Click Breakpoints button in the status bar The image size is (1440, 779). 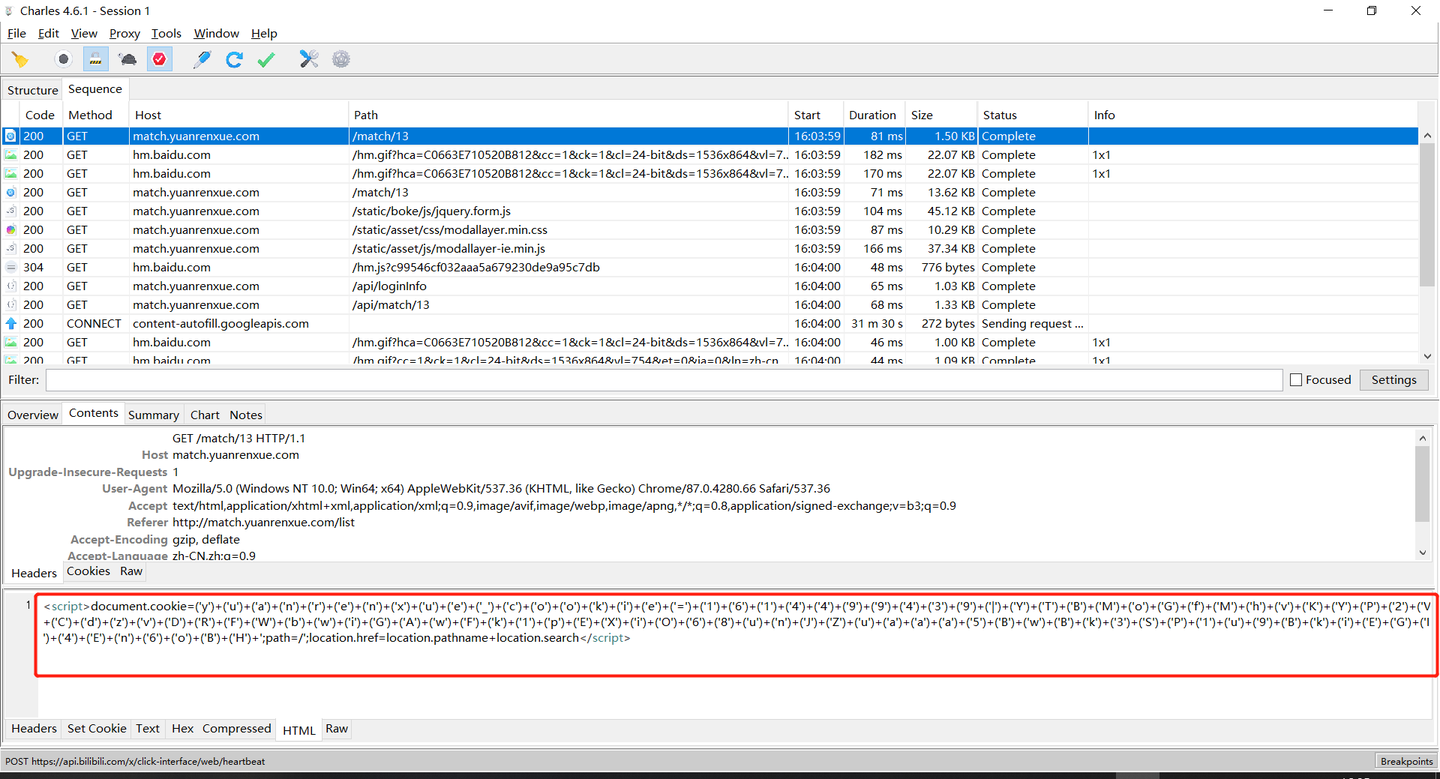coord(1406,762)
